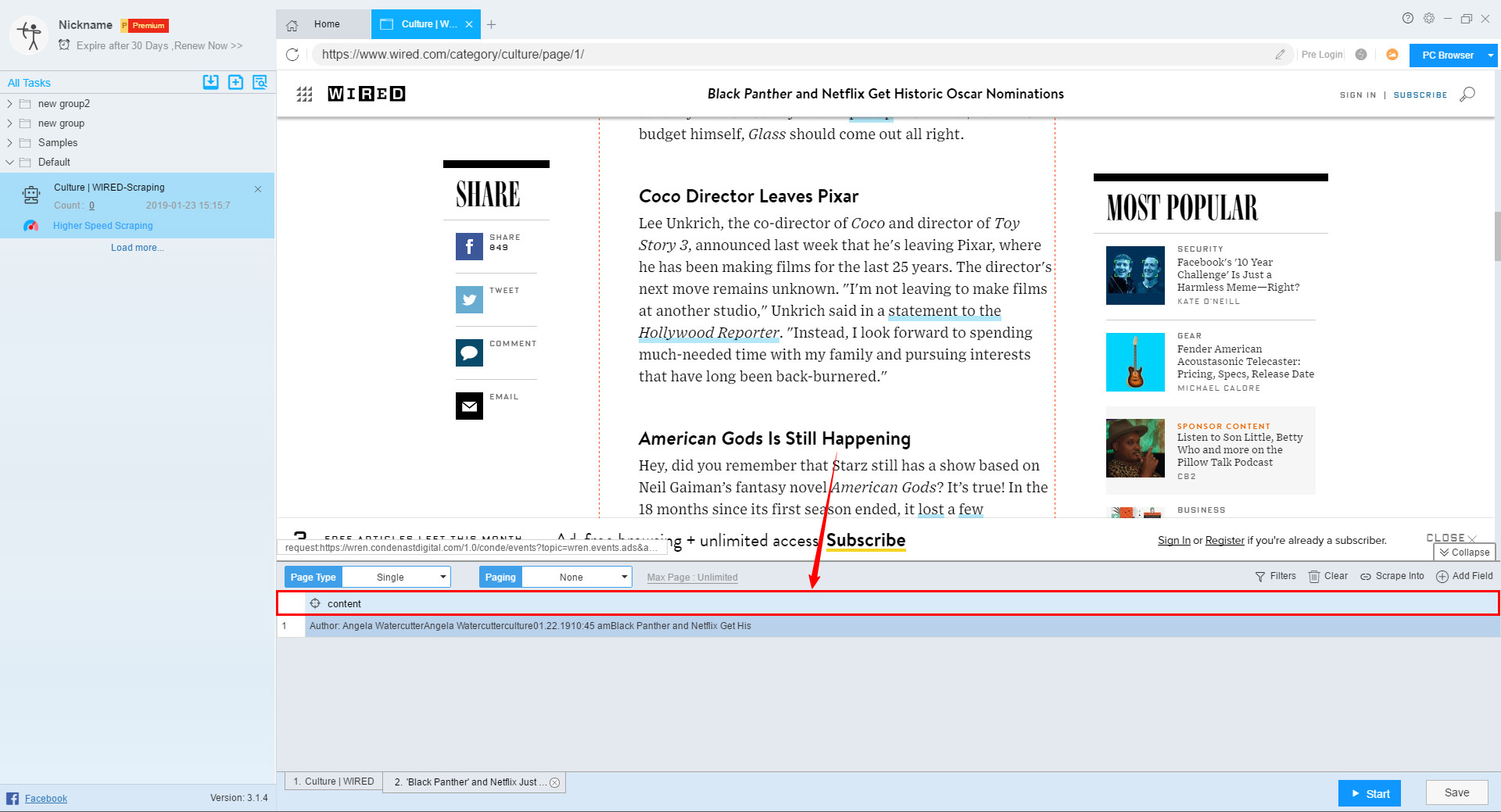Open Facebook '10 Year Challenge thumbnail

(1135, 275)
